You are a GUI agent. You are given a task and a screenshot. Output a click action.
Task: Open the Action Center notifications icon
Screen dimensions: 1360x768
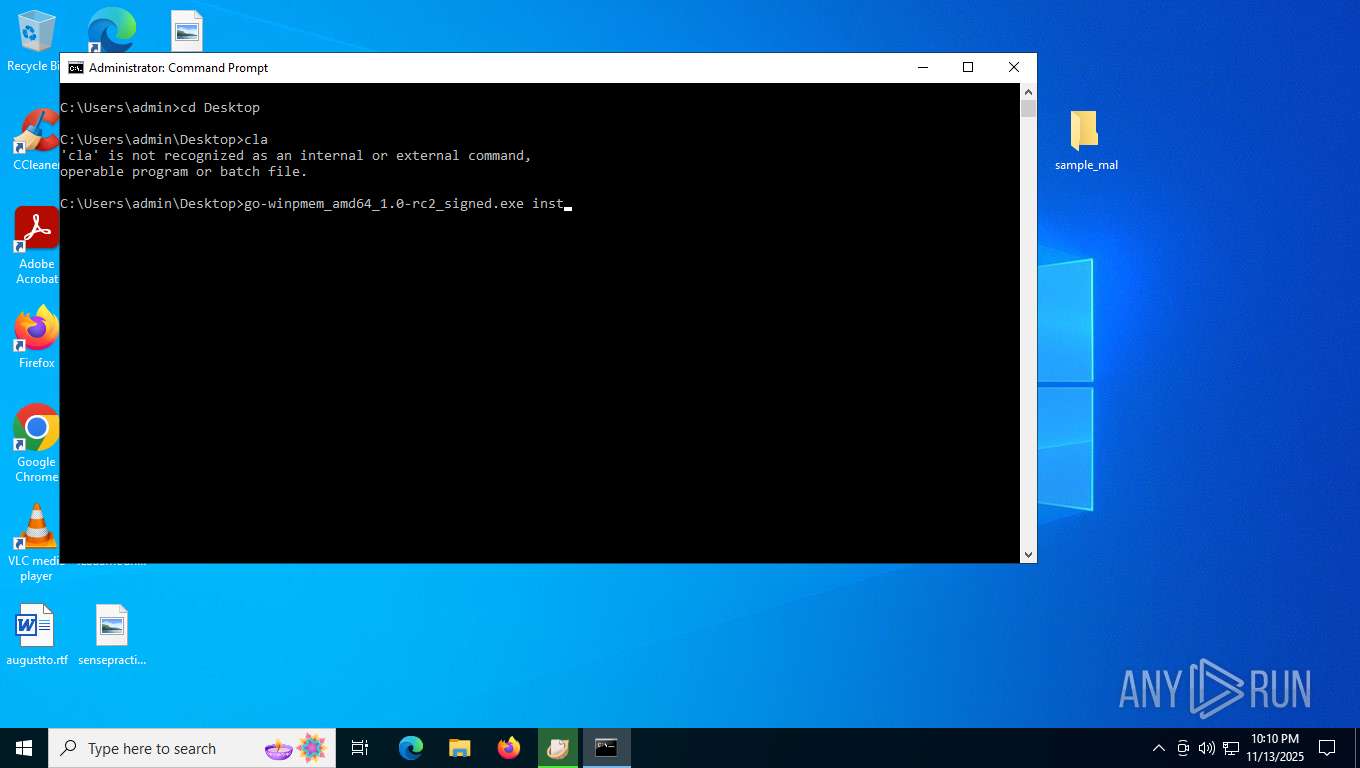click(x=1327, y=748)
